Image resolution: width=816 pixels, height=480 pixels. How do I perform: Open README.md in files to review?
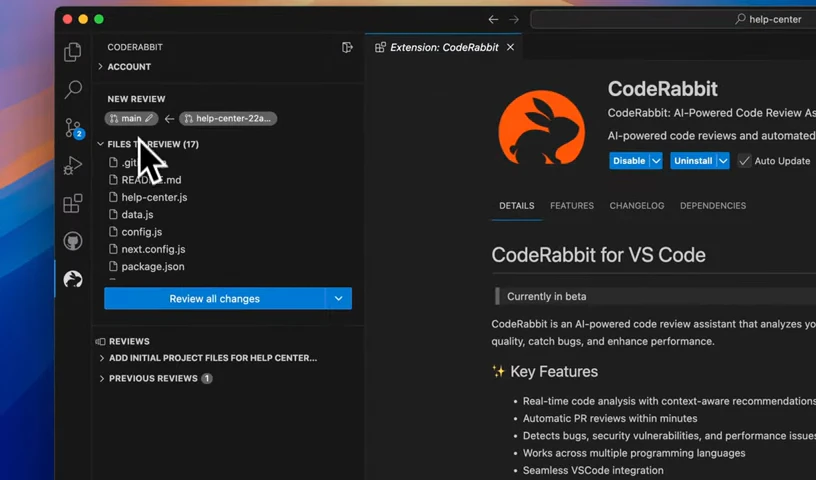(x=151, y=180)
